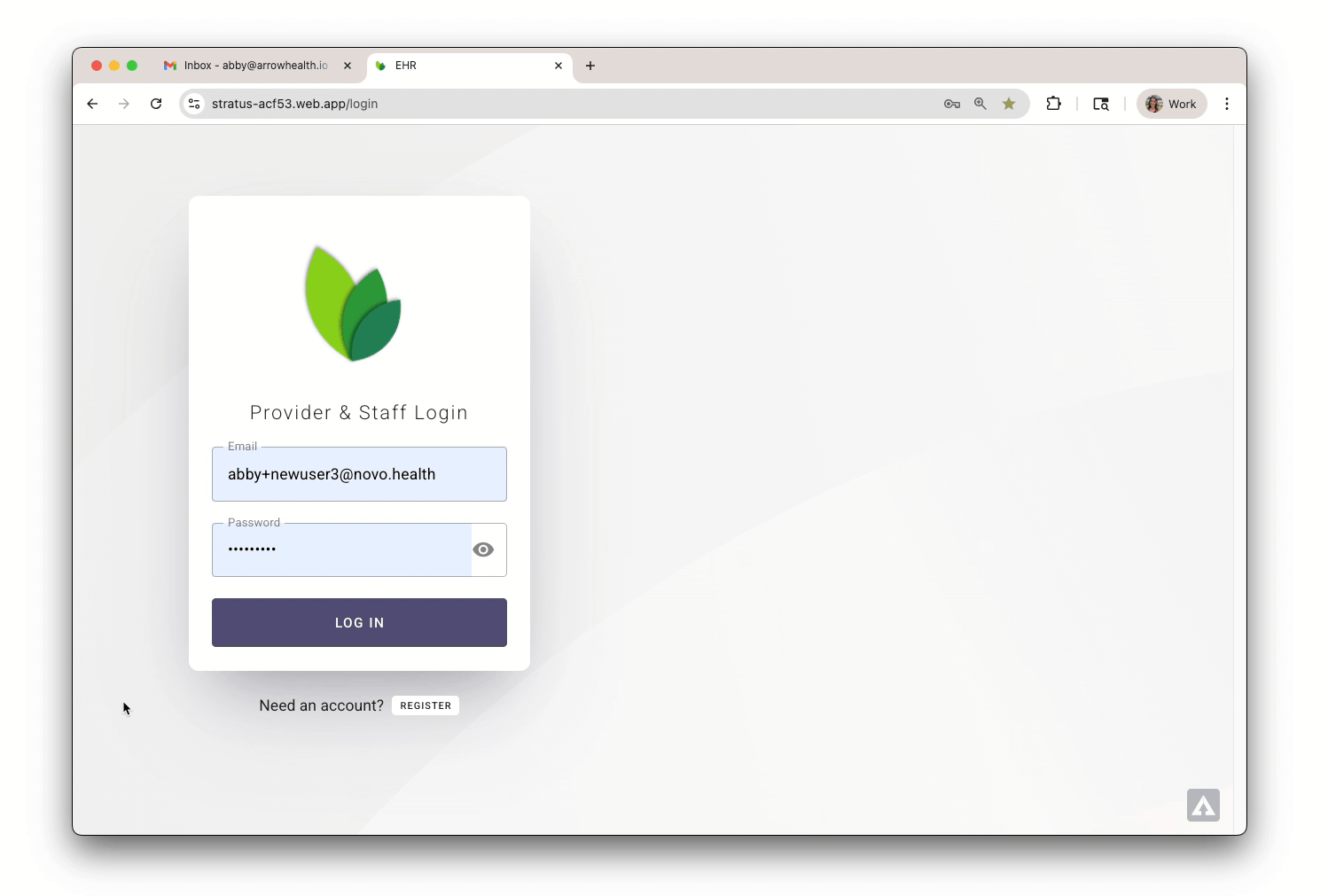Go back to previous page

tap(92, 104)
